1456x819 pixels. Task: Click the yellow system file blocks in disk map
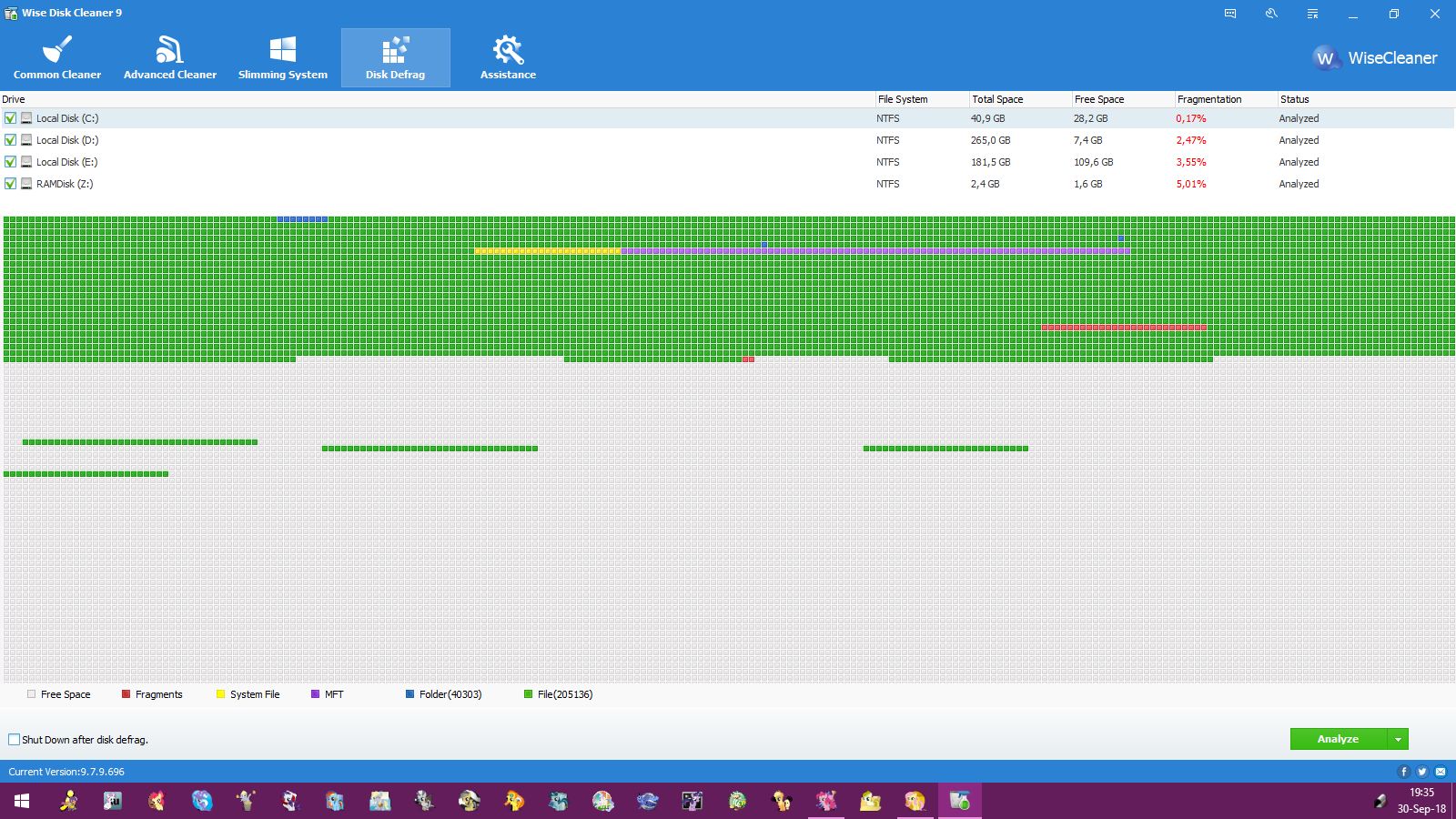548,251
